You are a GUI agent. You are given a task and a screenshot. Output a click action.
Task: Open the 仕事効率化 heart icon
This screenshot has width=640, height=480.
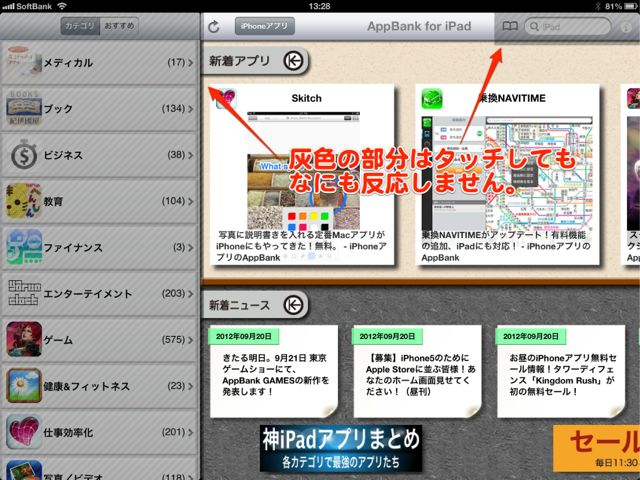tap(24, 431)
